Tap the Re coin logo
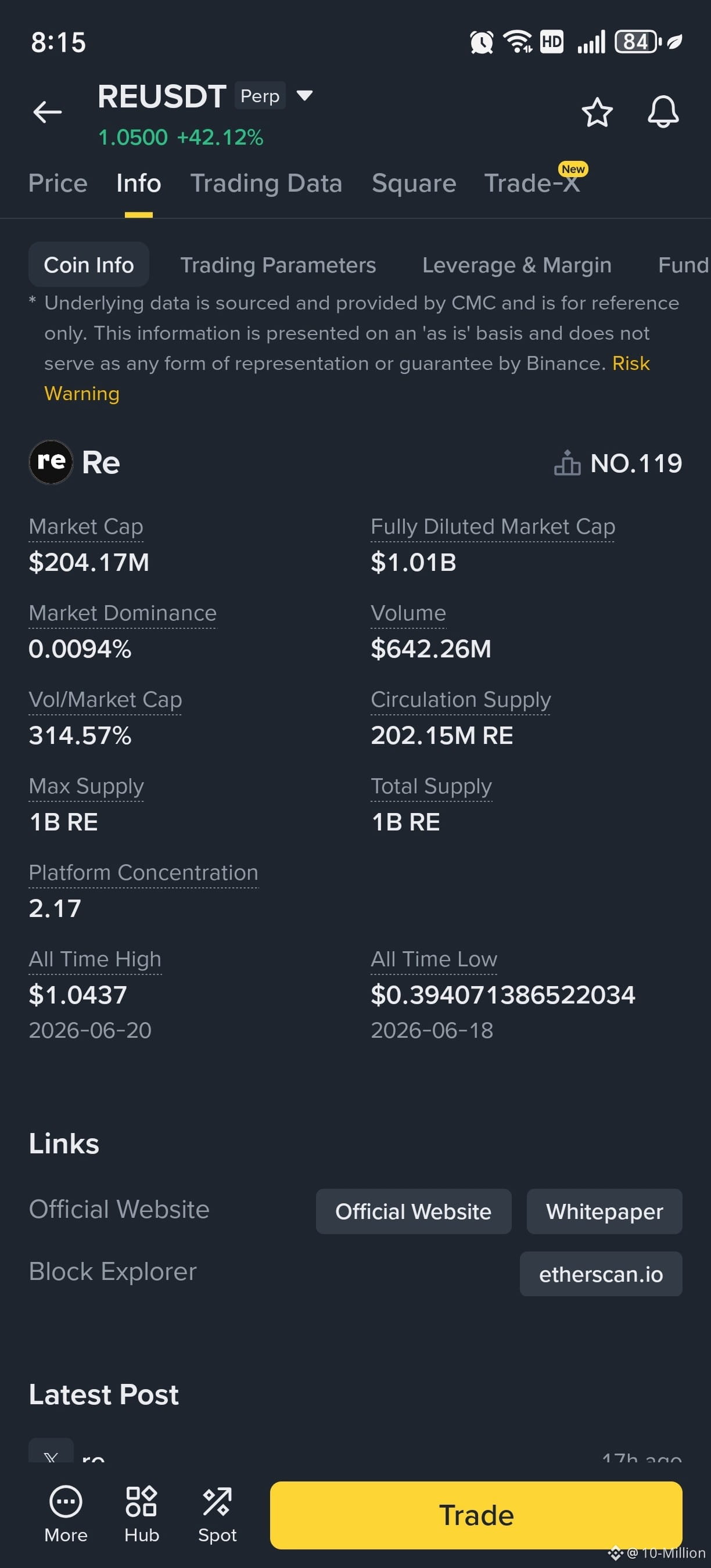 [x=51, y=462]
